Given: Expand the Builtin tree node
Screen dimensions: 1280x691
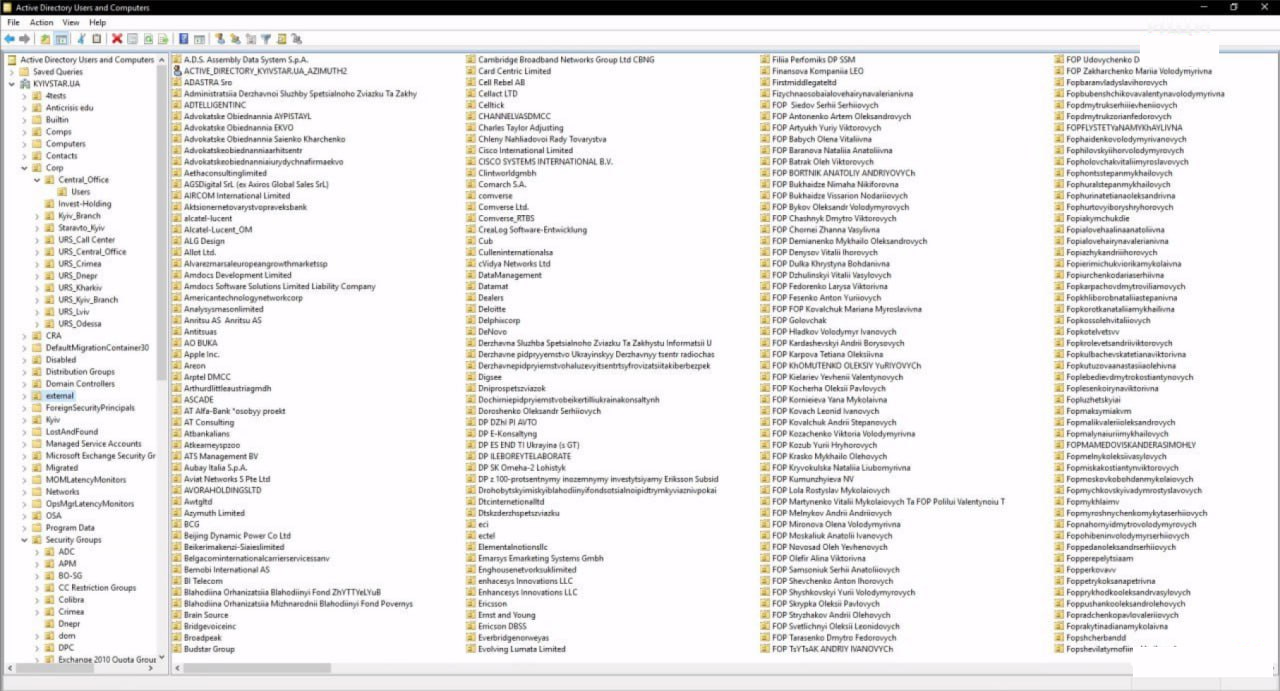Looking at the screenshot, I should click(x=25, y=120).
